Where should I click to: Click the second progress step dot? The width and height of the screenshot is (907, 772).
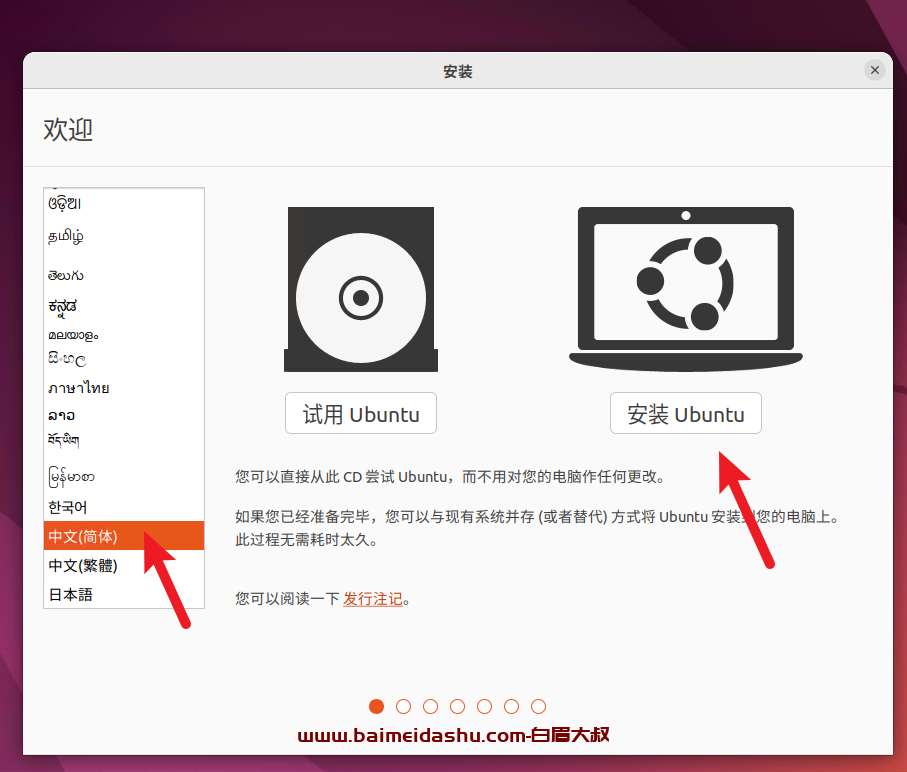click(x=403, y=706)
